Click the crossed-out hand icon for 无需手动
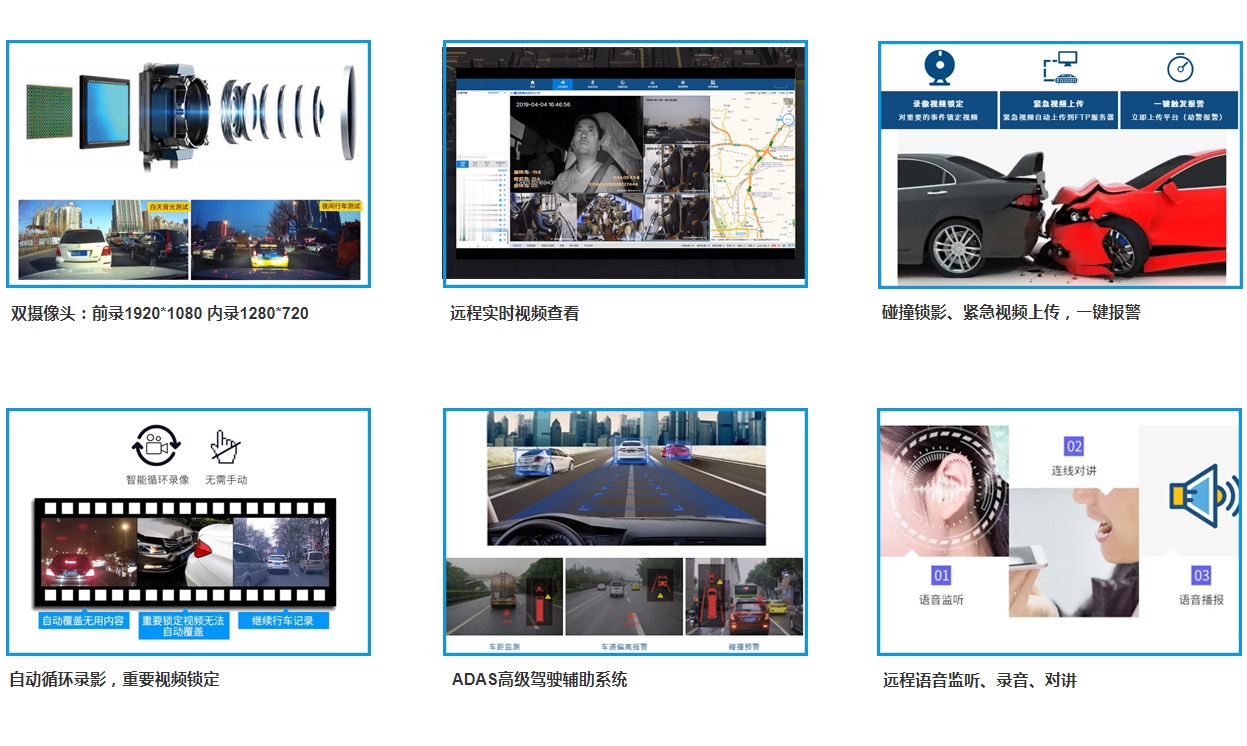Screen dimensions: 1247x746 pyautogui.click(x=226, y=447)
